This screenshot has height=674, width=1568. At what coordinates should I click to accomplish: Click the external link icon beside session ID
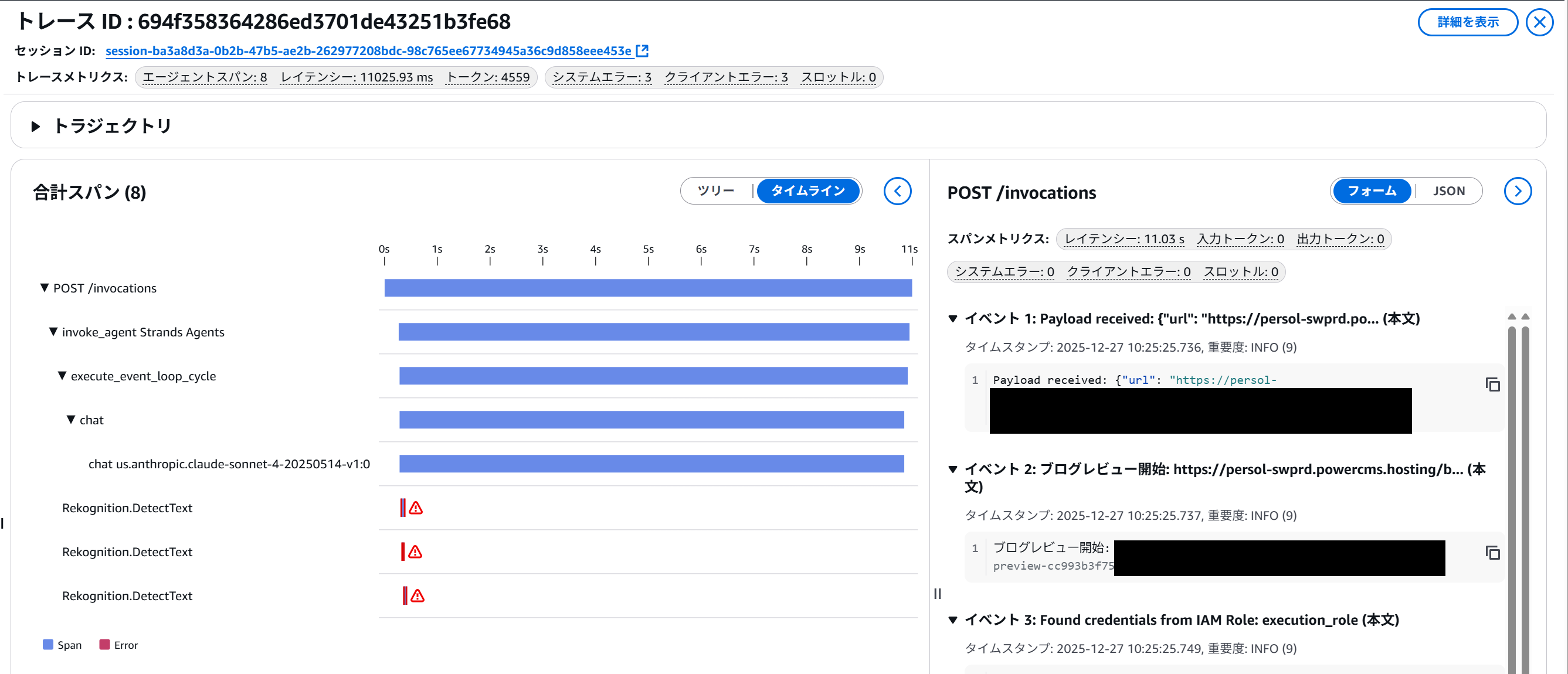642,51
